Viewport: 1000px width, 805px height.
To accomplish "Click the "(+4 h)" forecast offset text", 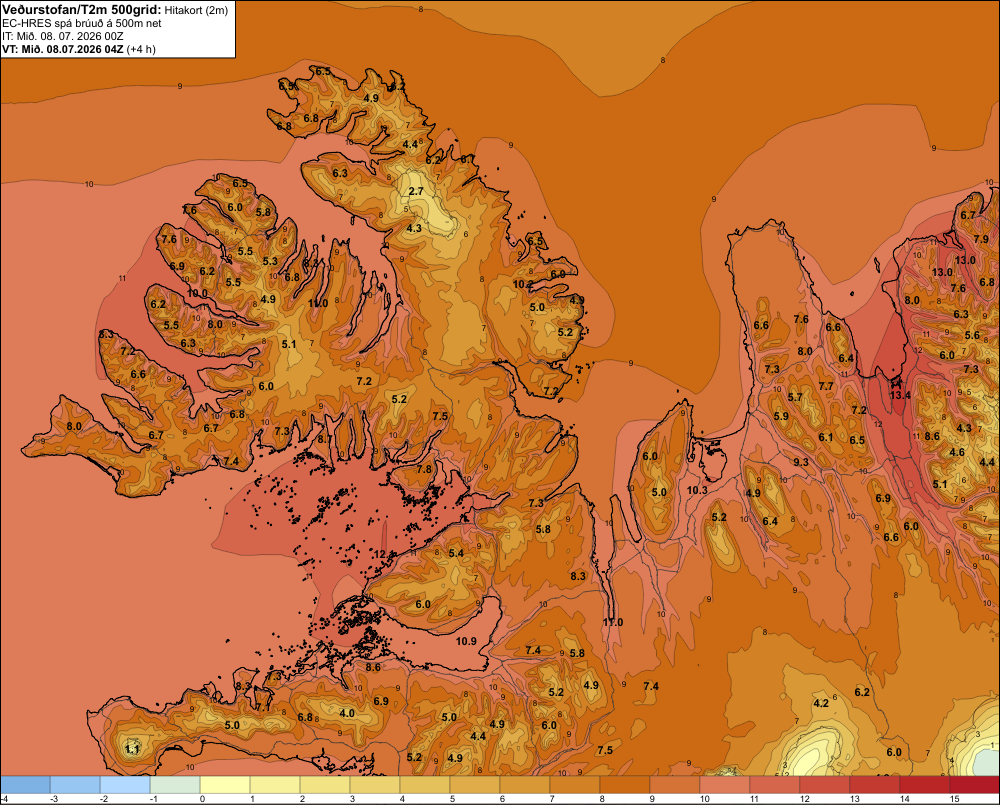I will point(141,49).
